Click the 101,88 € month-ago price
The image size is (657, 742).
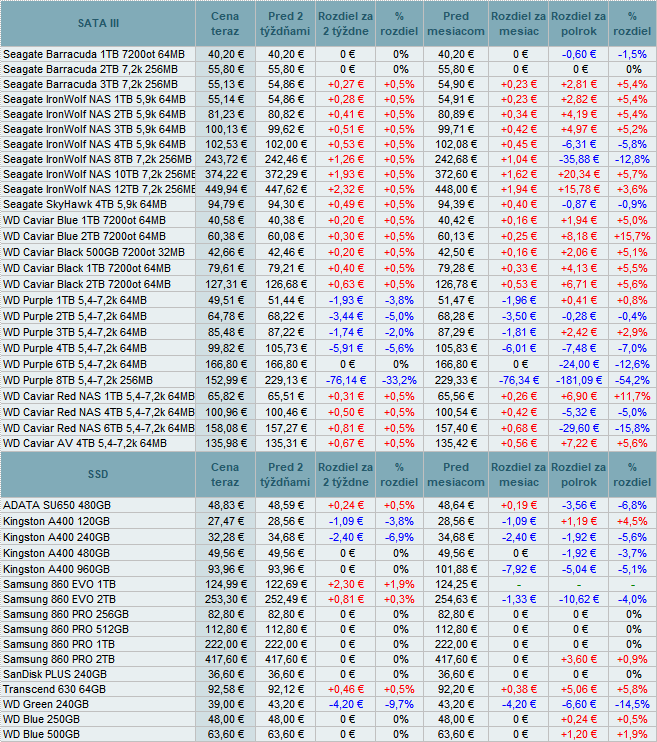pyautogui.click(x=454, y=569)
